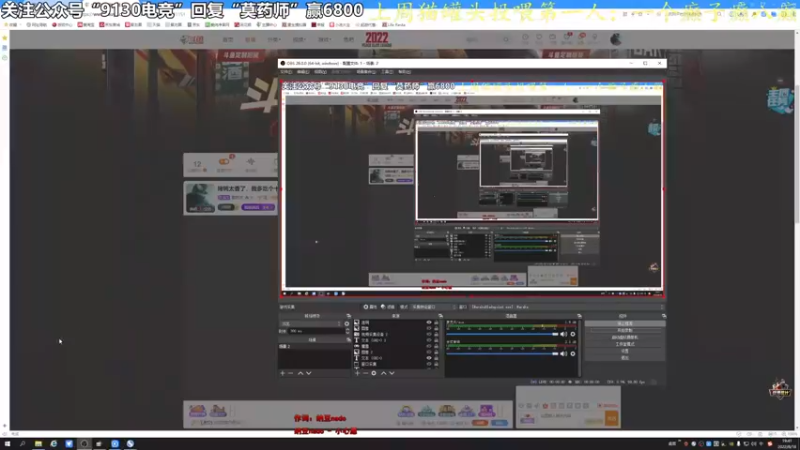Image resolution: width=800 pixels, height=450 pixels.
Task: Open OBS Studio from Windows taskbar
Action: click(x=84, y=444)
